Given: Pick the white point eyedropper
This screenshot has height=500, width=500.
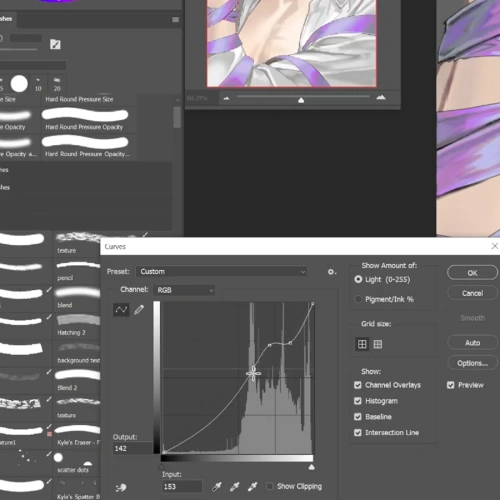Looking at the screenshot, I should point(253,487).
